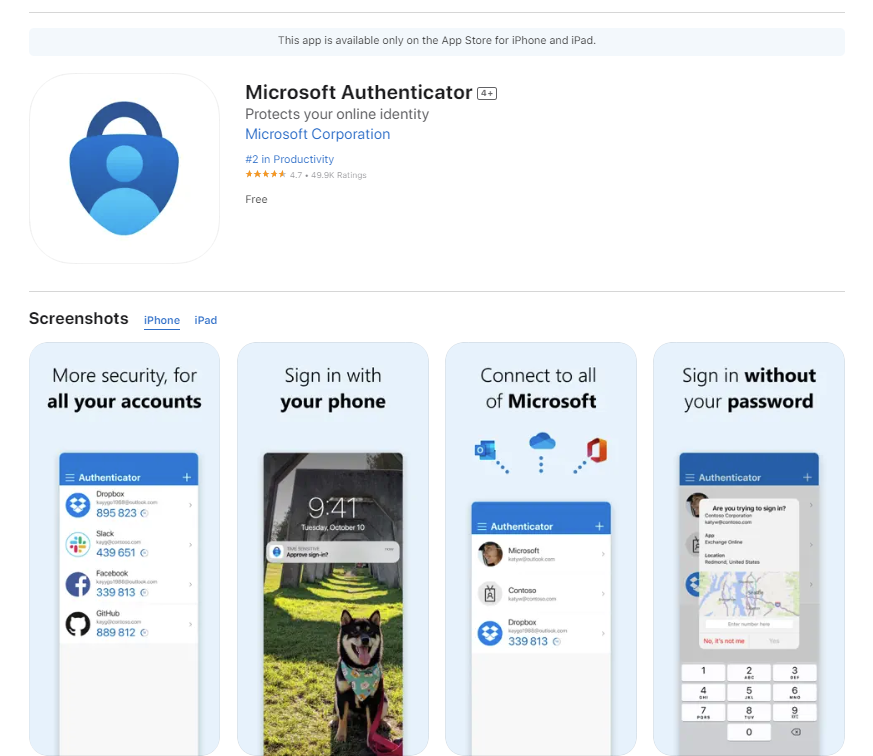Screen dimensions: 873x756
Task: Click the App Store availability banner
Action: pos(436,41)
